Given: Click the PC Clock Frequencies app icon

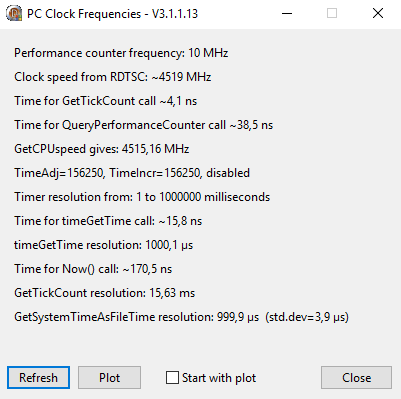Looking at the screenshot, I should 14,14.
